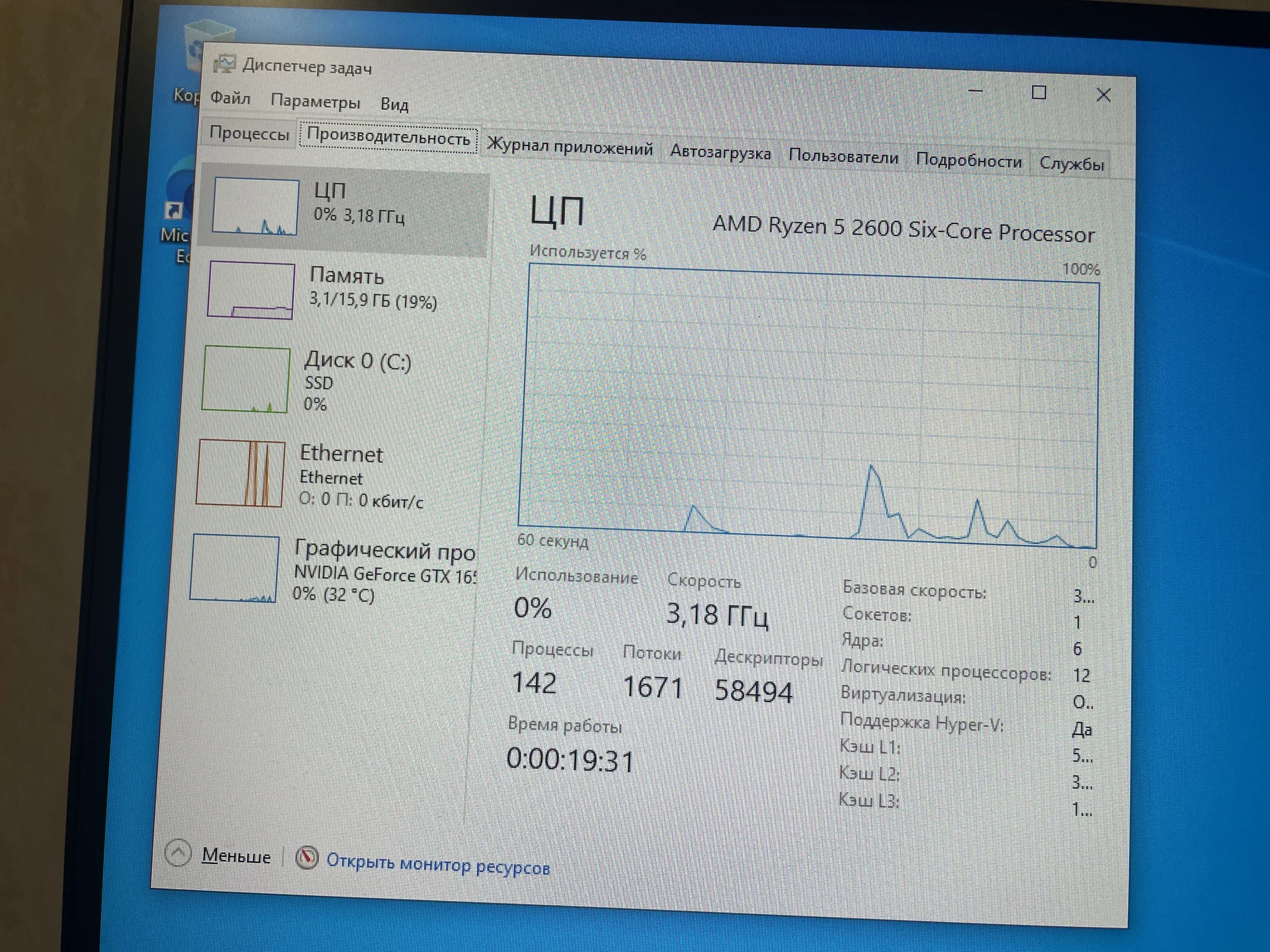Click the ЦП 0% 3,18 ГГц sidebar text
1270x952 pixels.
359,204
